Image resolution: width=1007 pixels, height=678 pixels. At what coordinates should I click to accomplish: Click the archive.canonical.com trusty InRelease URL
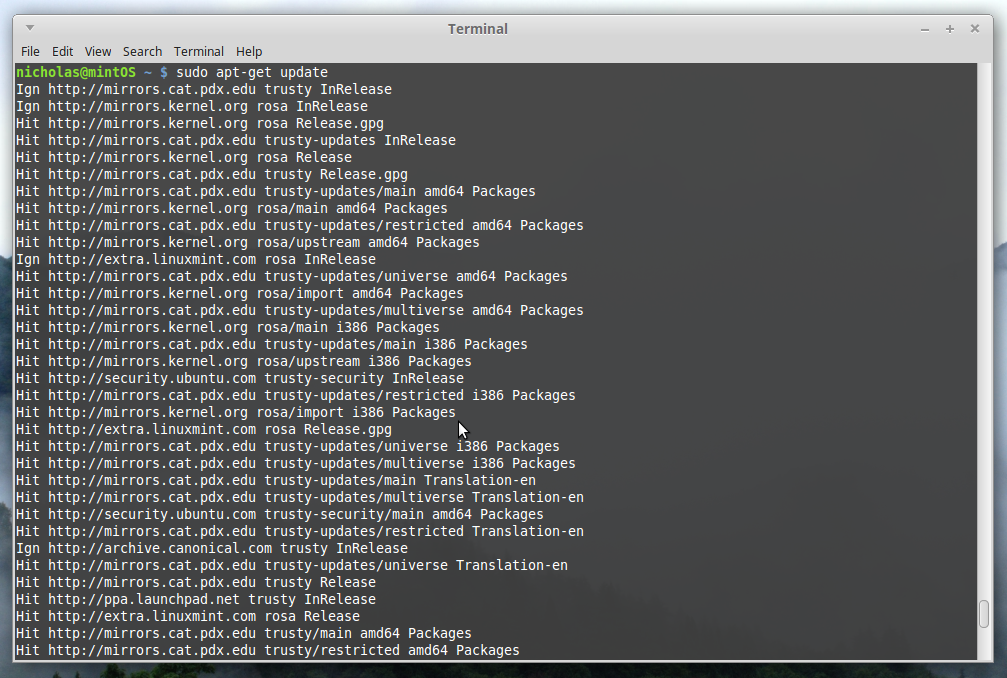pyautogui.click(x=228, y=548)
